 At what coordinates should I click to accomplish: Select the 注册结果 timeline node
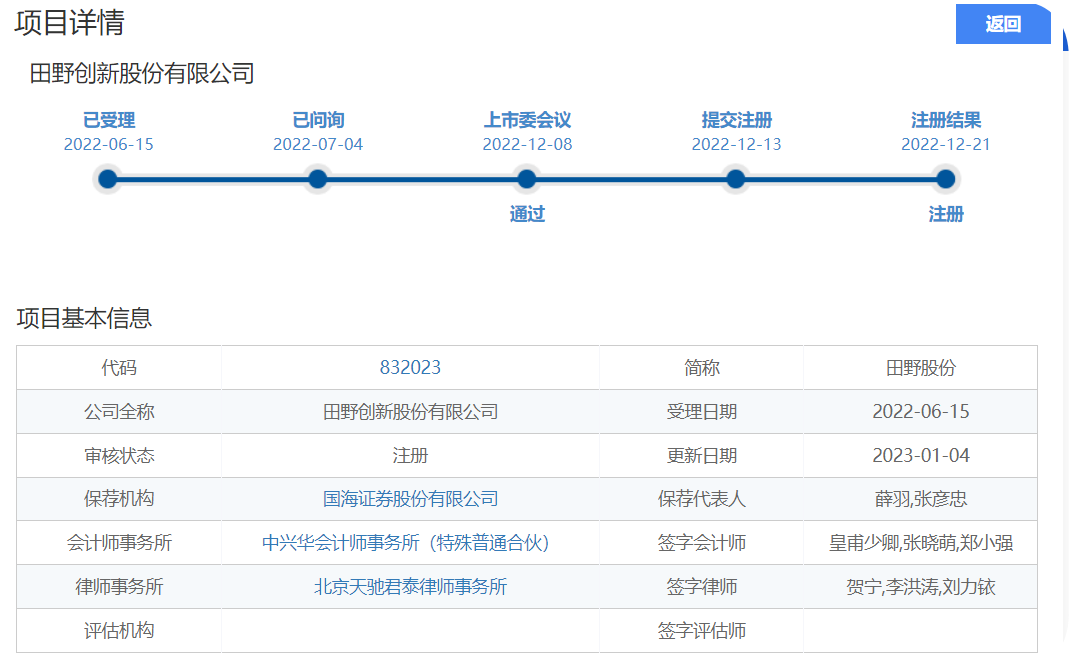coord(946,179)
